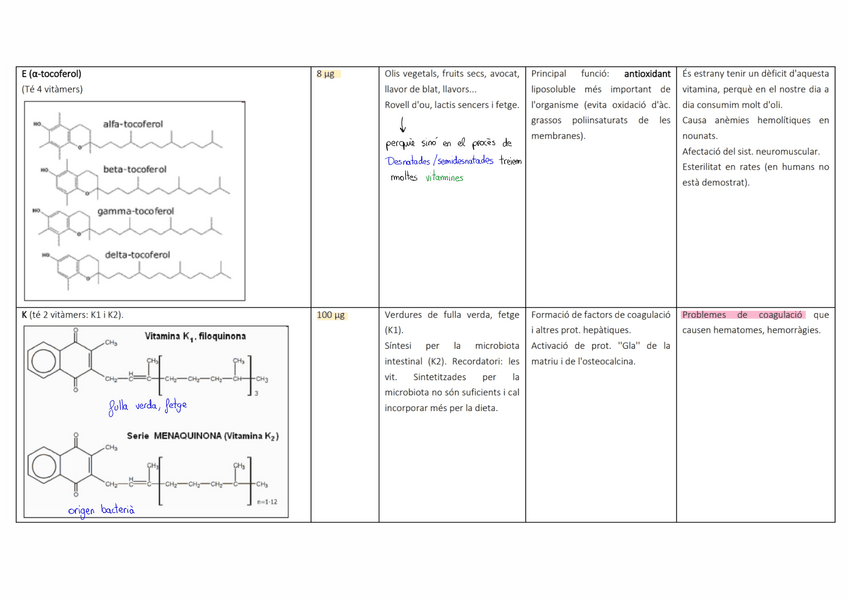Viewport: 848px width, 600px height.
Task: Click 'n=1-12' subscript in menaquinona diagram
Action: coord(267,502)
